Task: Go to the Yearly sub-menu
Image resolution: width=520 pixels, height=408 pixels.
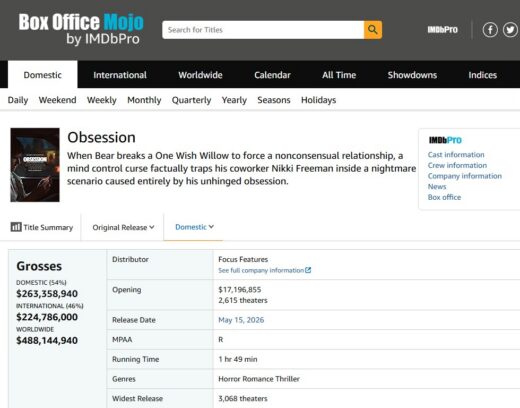Action: (x=234, y=100)
